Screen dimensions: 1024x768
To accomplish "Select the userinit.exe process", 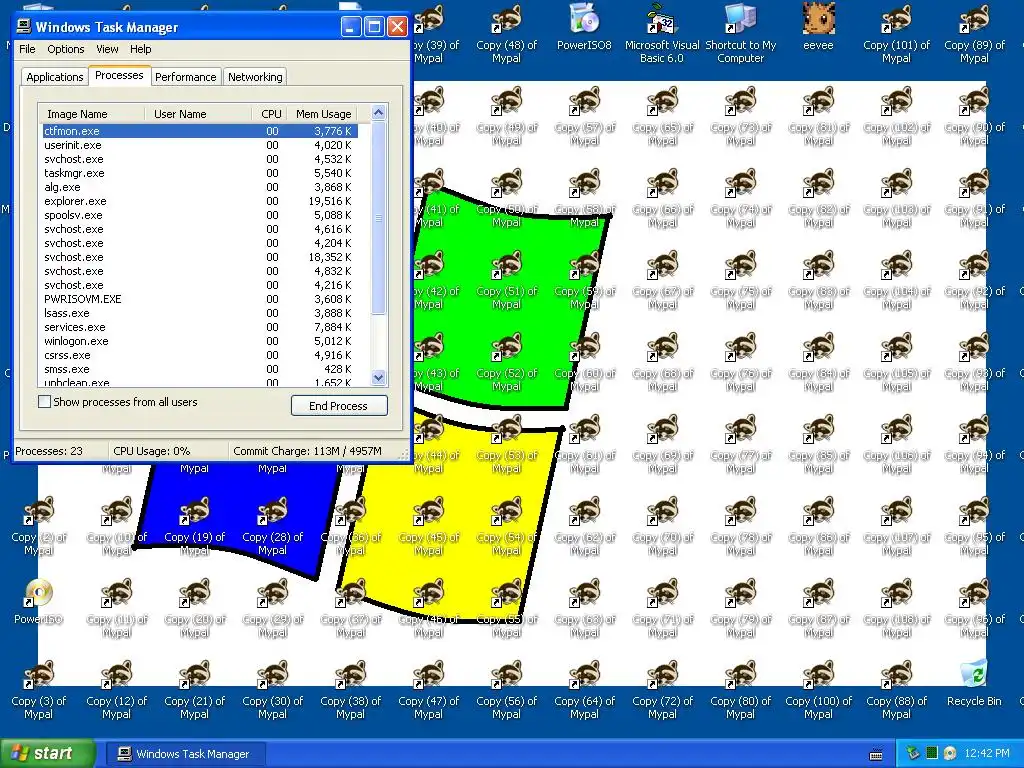I will (x=200, y=145).
